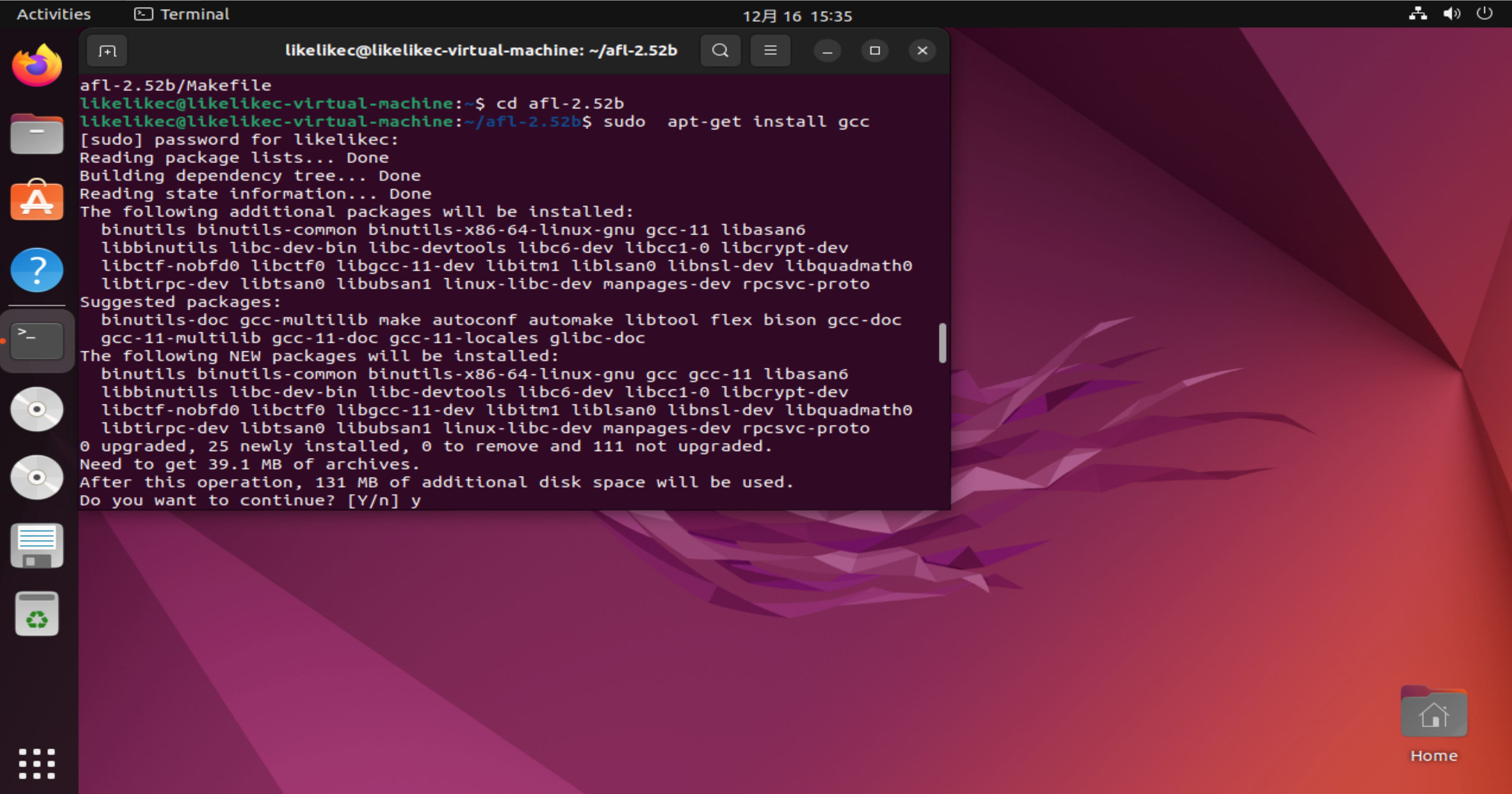Maximize the terminal window

pyautogui.click(x=875, y=51)
